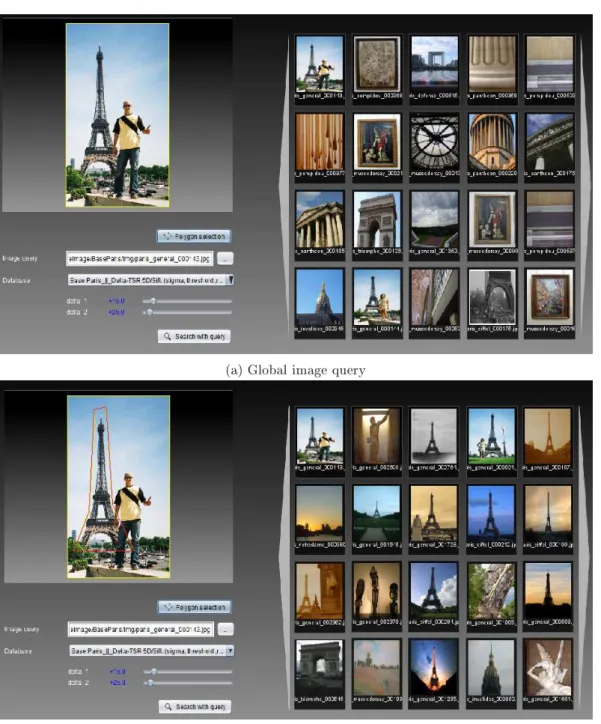Click browse button beside top image query field
This screenshot has width=601, height=724.
point(225,259)
